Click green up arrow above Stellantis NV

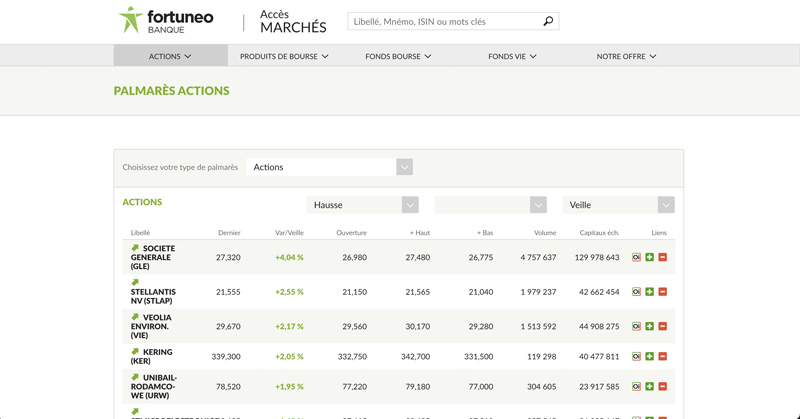click(x=135, y=282)
